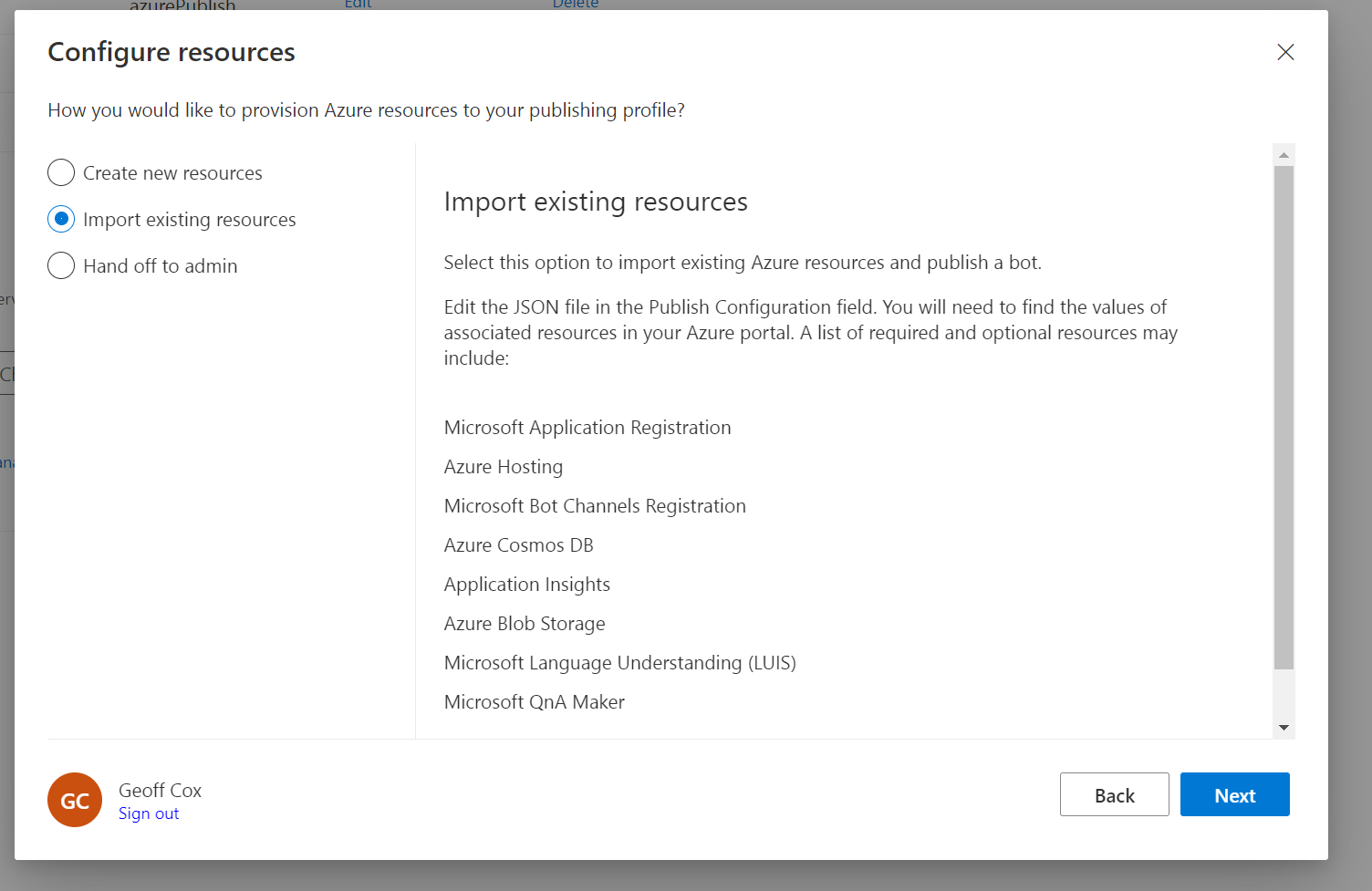Click the scrollbar down arrow
The width and height of the screenshot is (1372, 891).
pos(1284,728)
